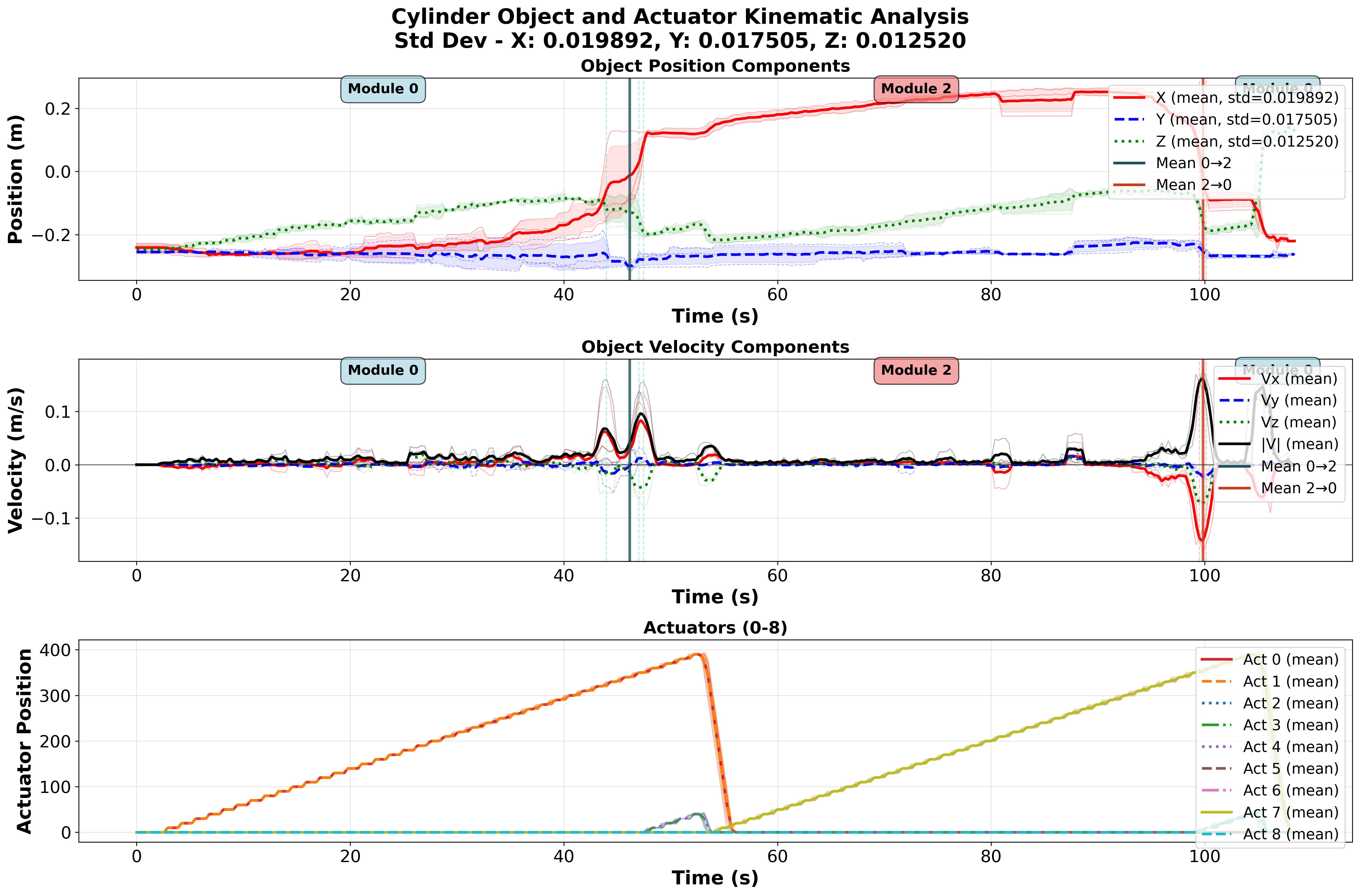Click the Object Velocity Components title
1360x896 pixels.
[x=715, y=347]
